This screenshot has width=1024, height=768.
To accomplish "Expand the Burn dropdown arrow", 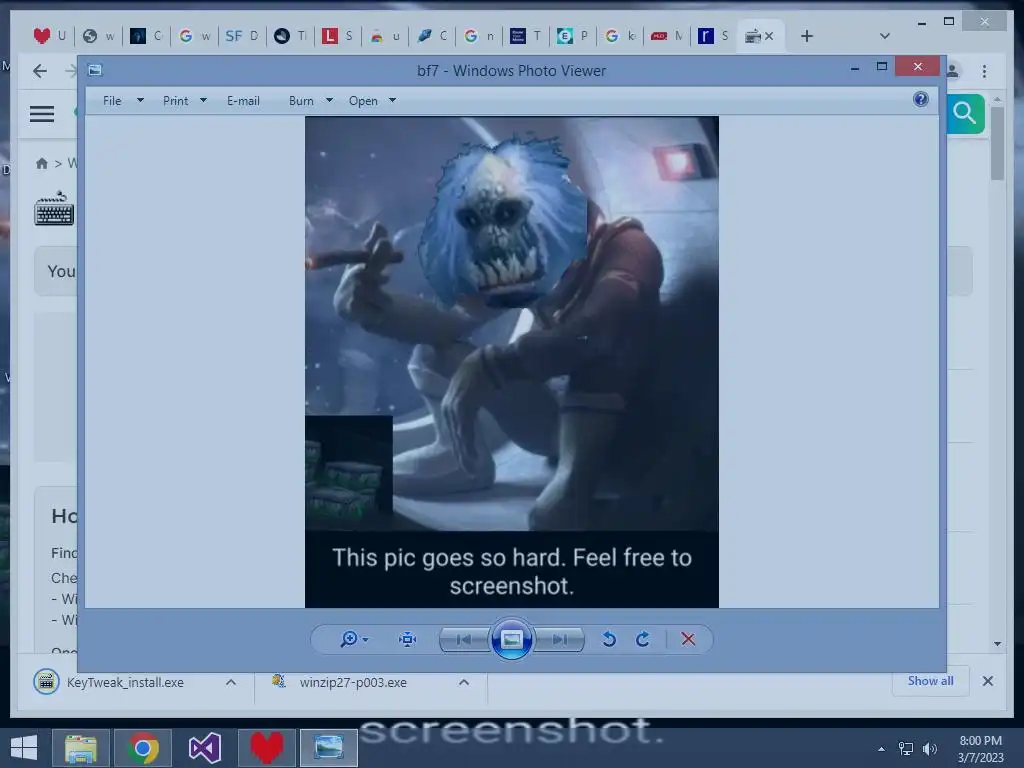I will click(x=329, y=101).
